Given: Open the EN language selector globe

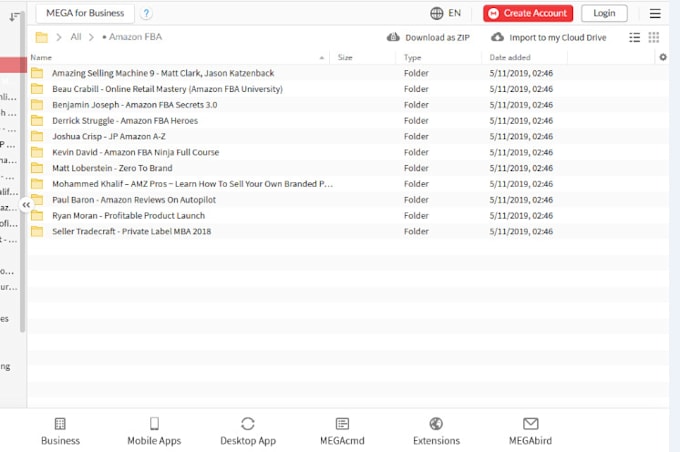Looking at the screenshot, I should tap(445, 13).
